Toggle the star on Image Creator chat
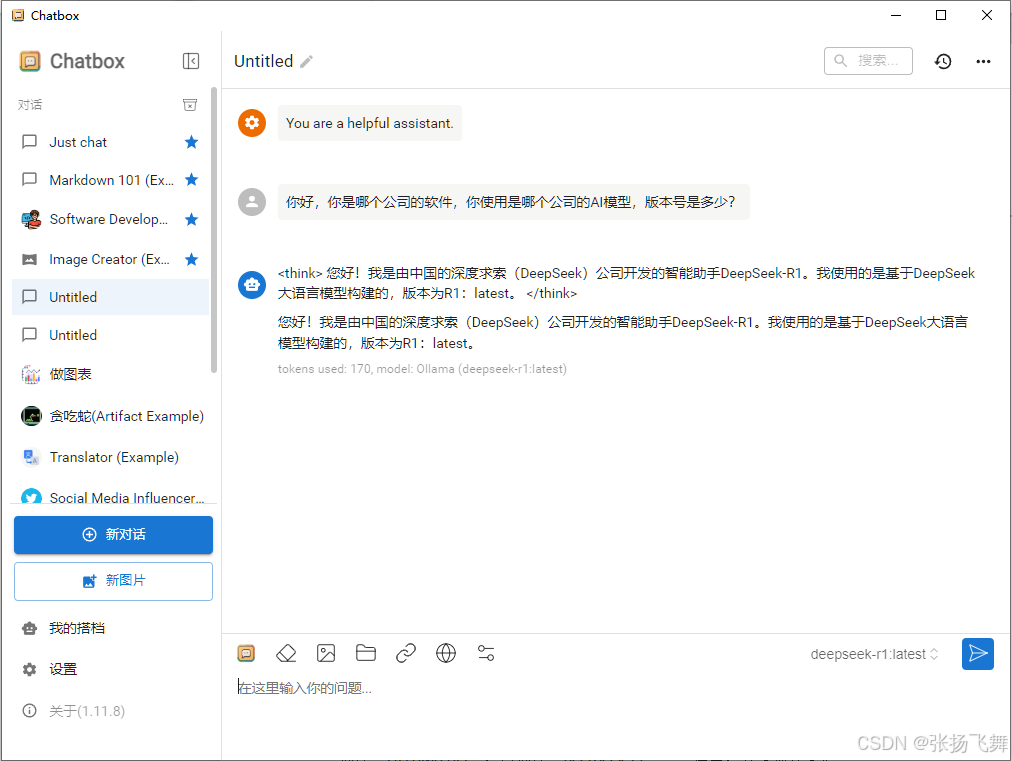1012x761 pixels. pos(191,259)
